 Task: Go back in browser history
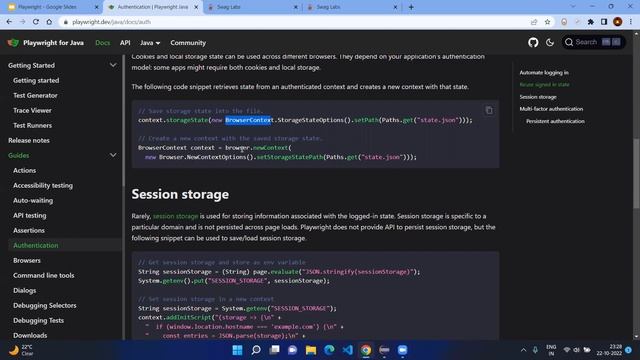click(x=9, y=22)
